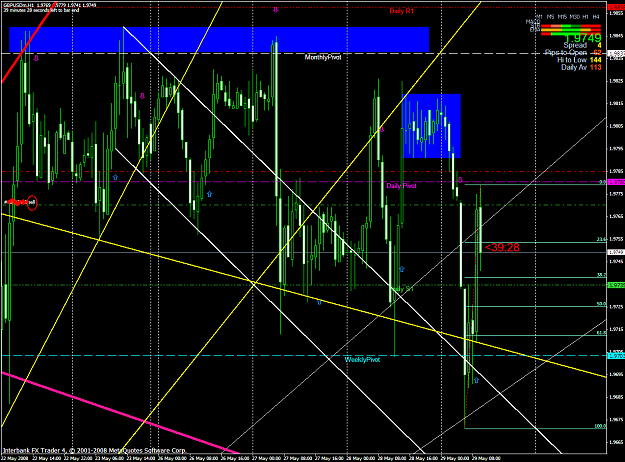Image resolution: width=625 pixels, height=462 pixels.
Task: Click the M15 timeframe header in signal panel
Action: (562, 17)
